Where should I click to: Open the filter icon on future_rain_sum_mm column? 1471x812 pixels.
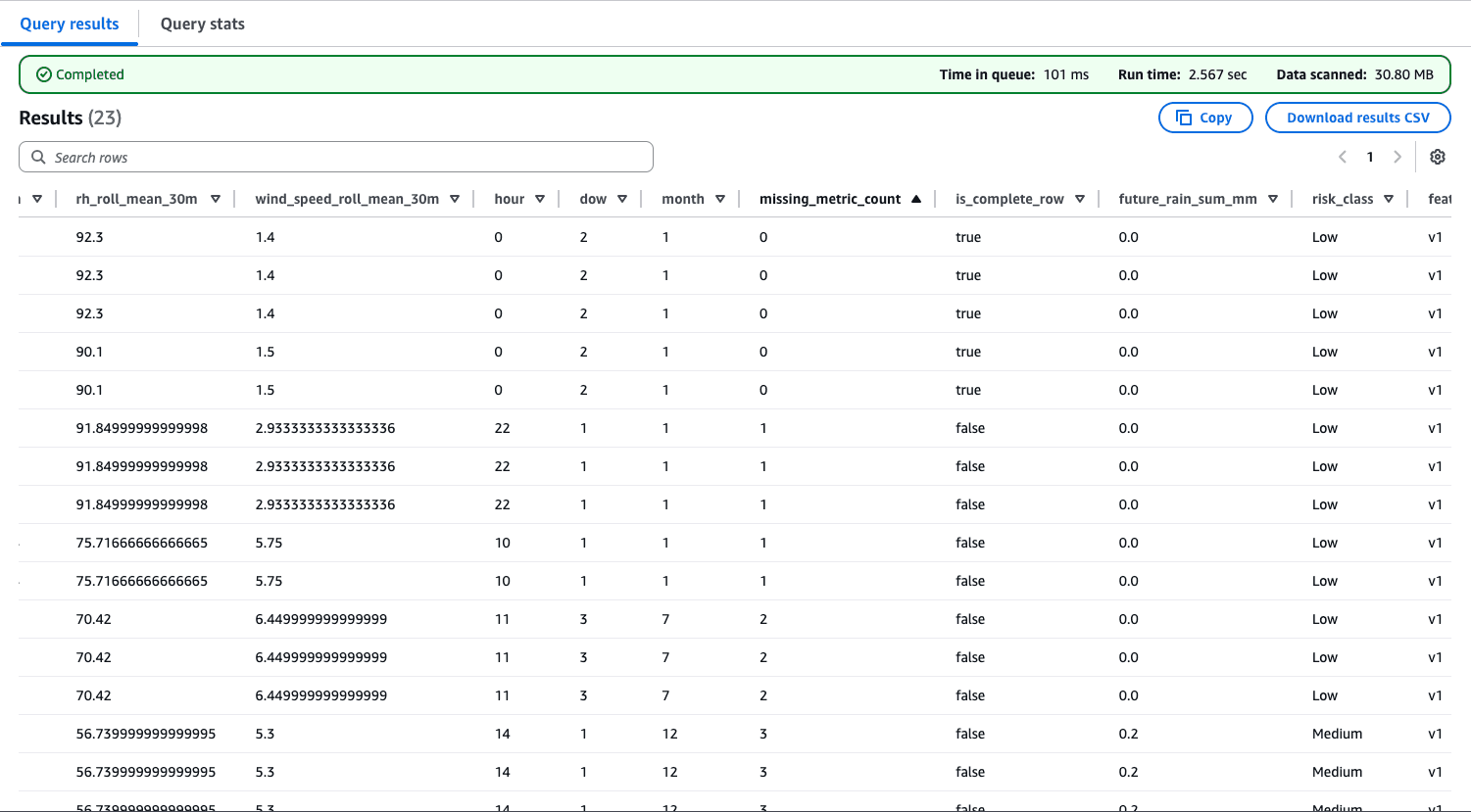1272,198
